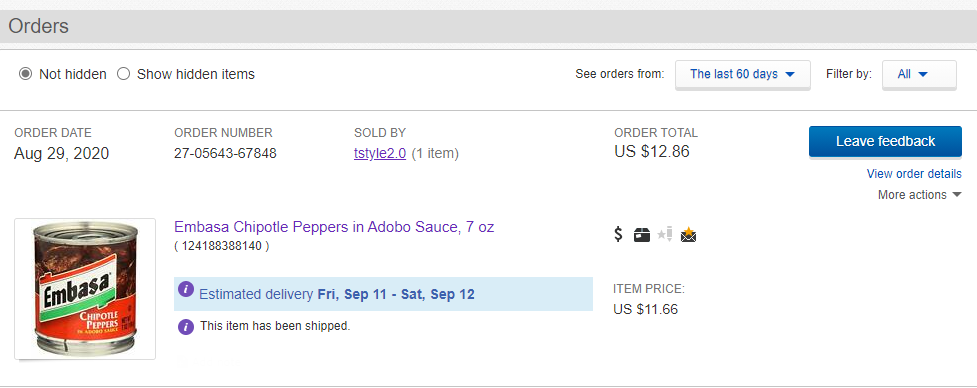Viewport: 977px width, 388px height.
Task: Click the estimated delivery date banner
Action: coord(383,294)
